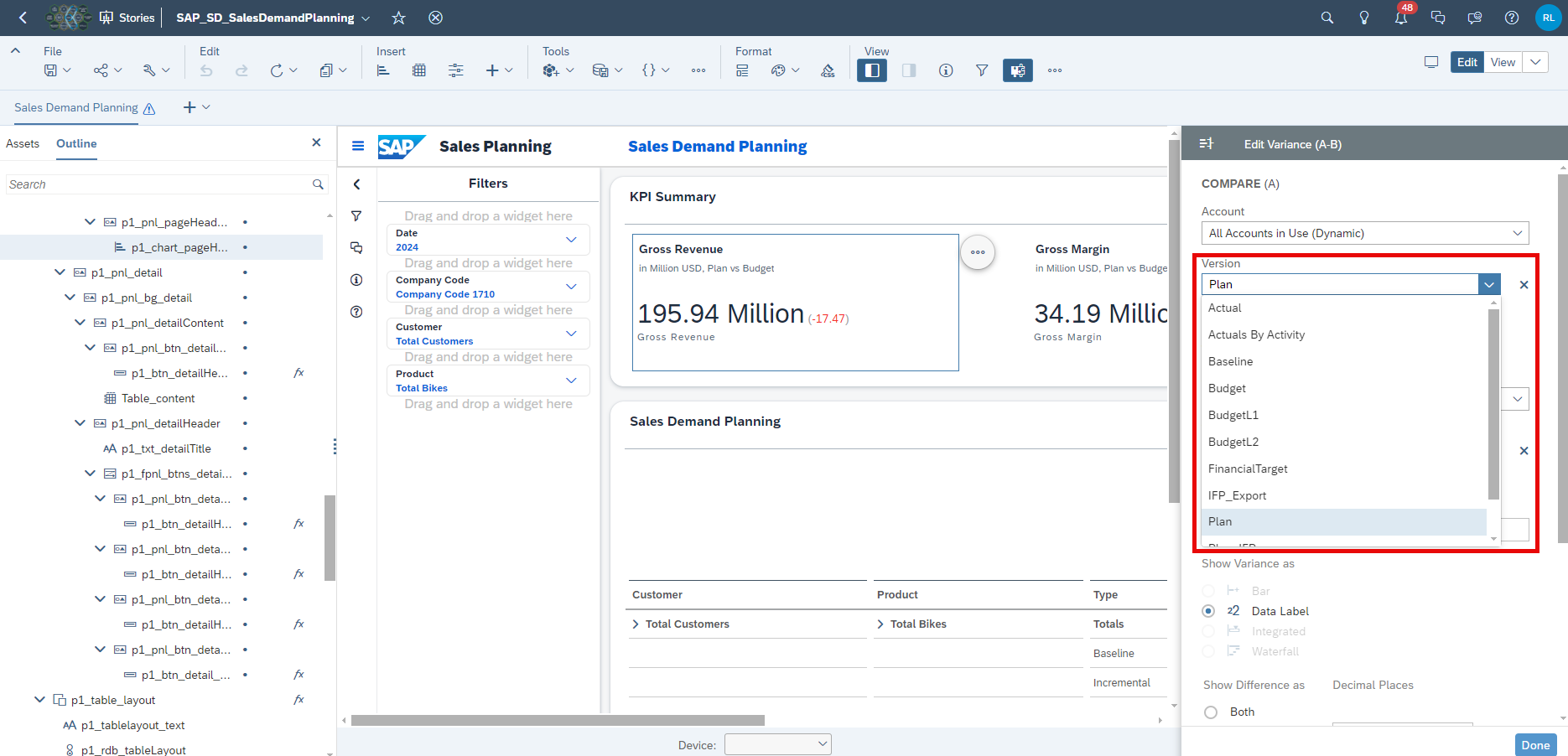Expand the Total Customers table row
This screenshot has height=756, width=1568.
(x=636, y=624)
